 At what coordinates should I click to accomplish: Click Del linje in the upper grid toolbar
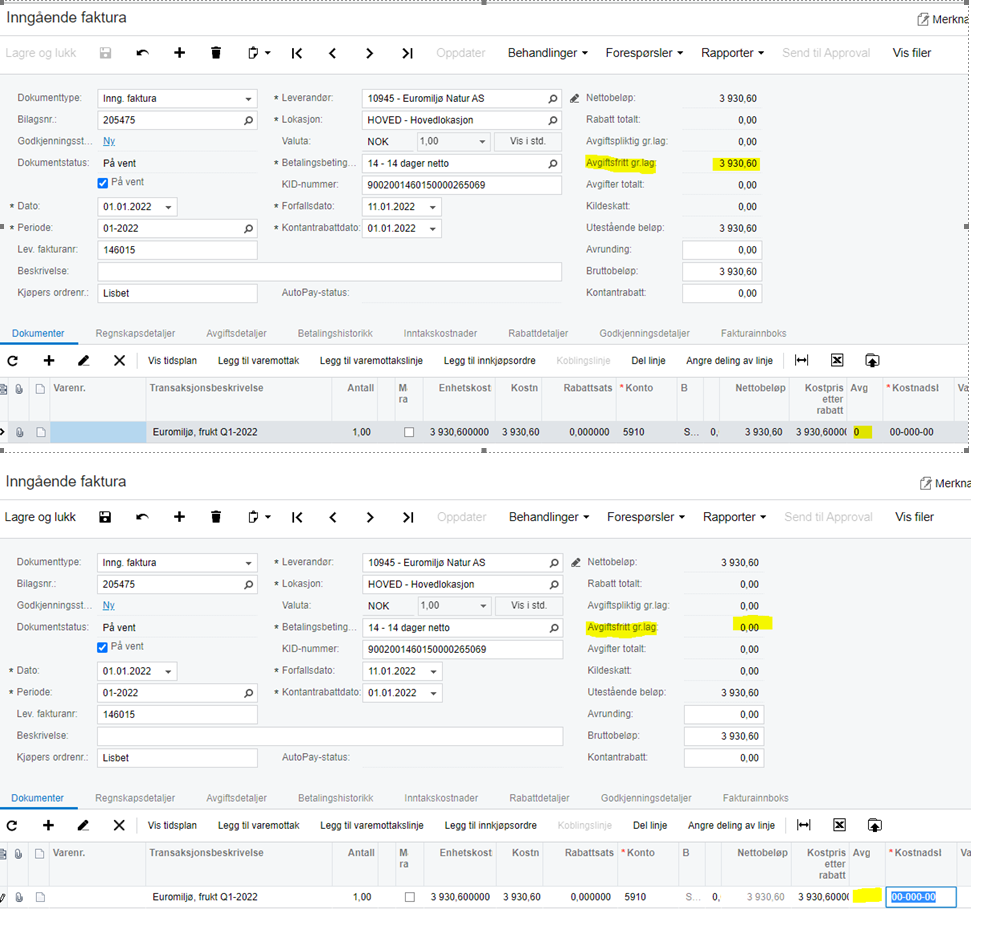click(648, 361)
